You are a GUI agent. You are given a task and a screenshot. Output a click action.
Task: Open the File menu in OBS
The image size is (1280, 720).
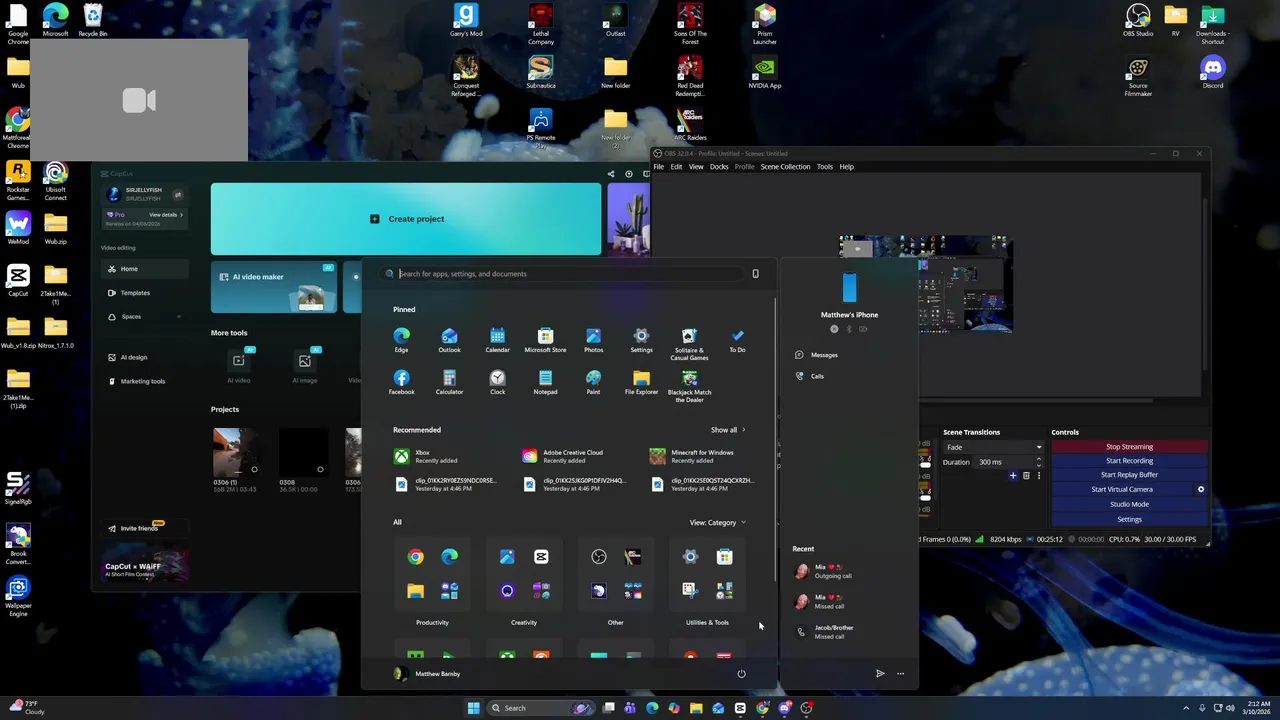659,167
